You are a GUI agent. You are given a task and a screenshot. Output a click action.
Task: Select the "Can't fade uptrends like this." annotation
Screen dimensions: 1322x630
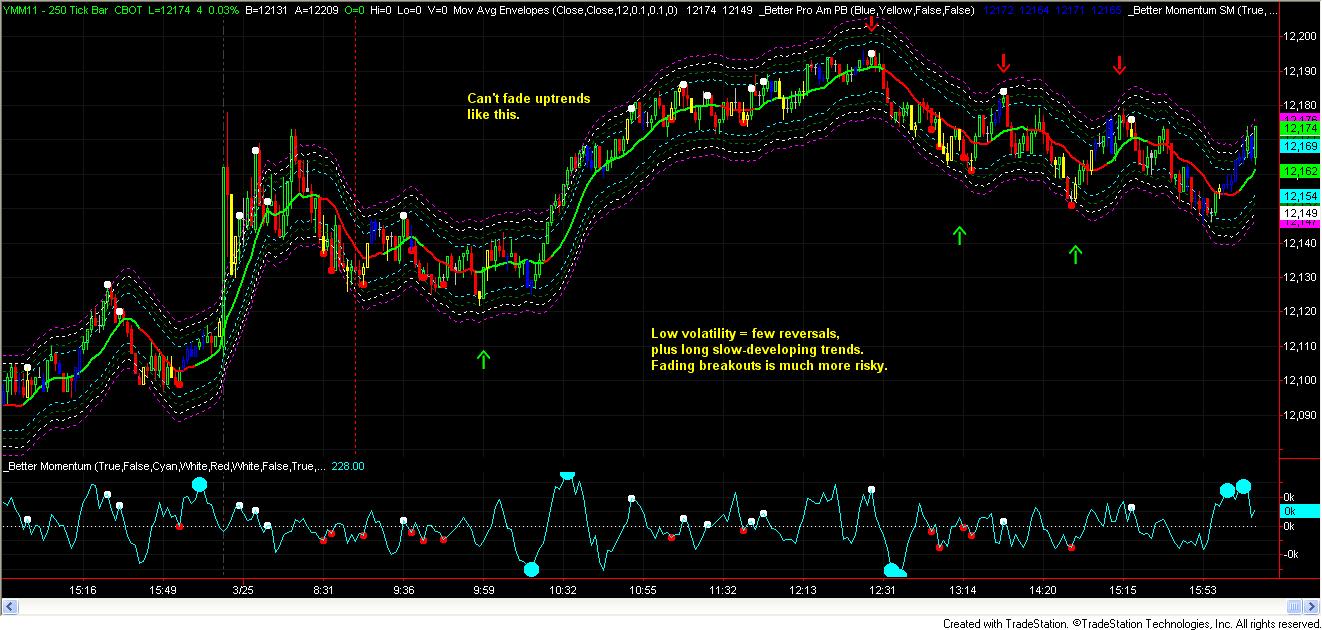(x=529, y=106)
